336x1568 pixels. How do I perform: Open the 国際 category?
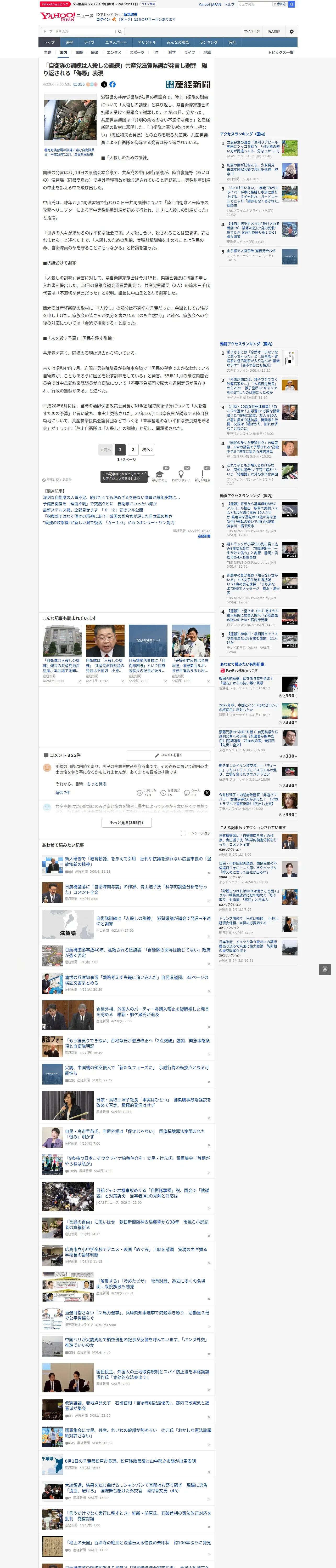point(79,52)
